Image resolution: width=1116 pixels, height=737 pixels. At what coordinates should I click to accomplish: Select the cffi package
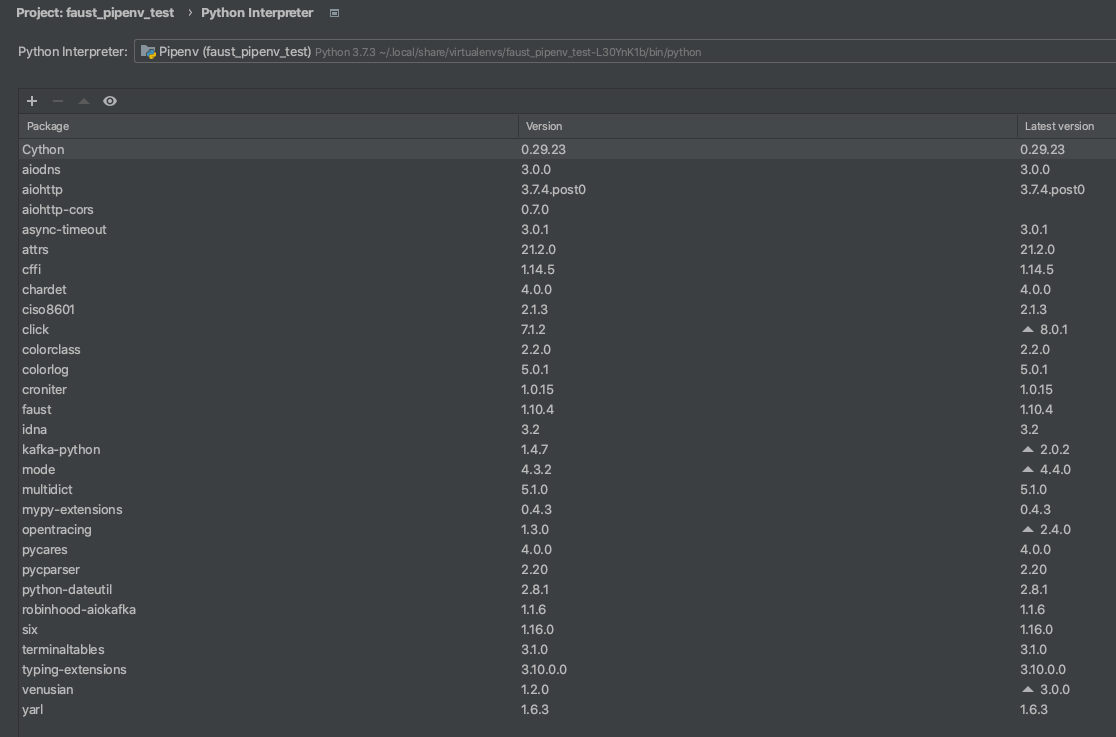(31, 269)
